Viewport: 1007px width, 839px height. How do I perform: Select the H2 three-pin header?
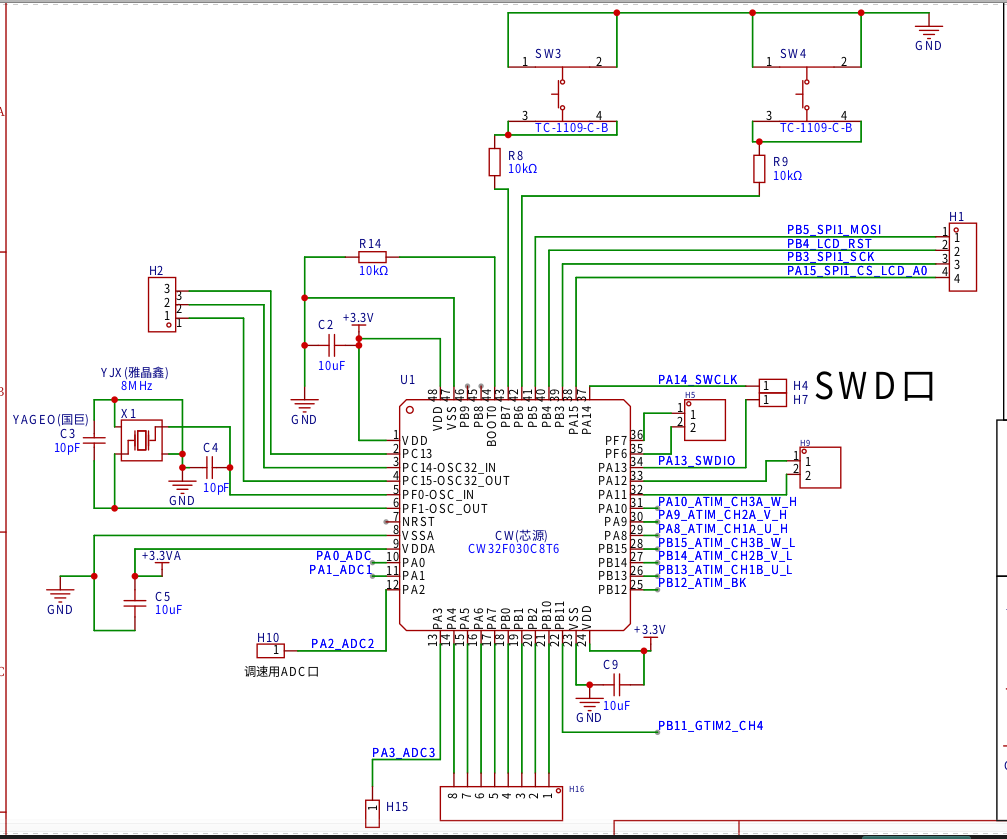pos(162,305)
